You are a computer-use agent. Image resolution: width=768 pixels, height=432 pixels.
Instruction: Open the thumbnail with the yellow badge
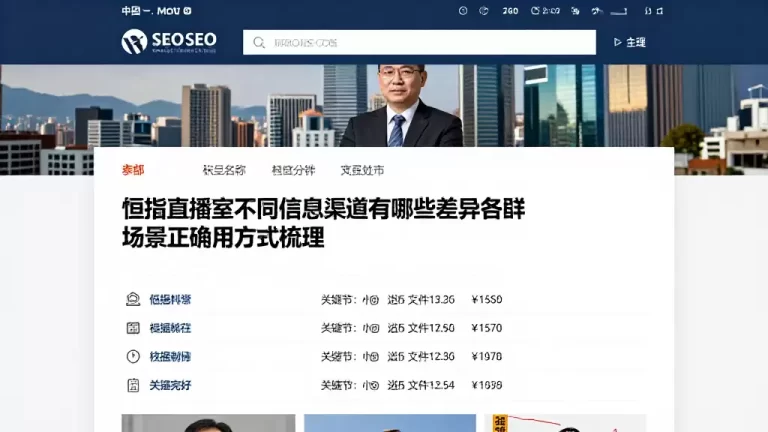(x=565, y=423)
